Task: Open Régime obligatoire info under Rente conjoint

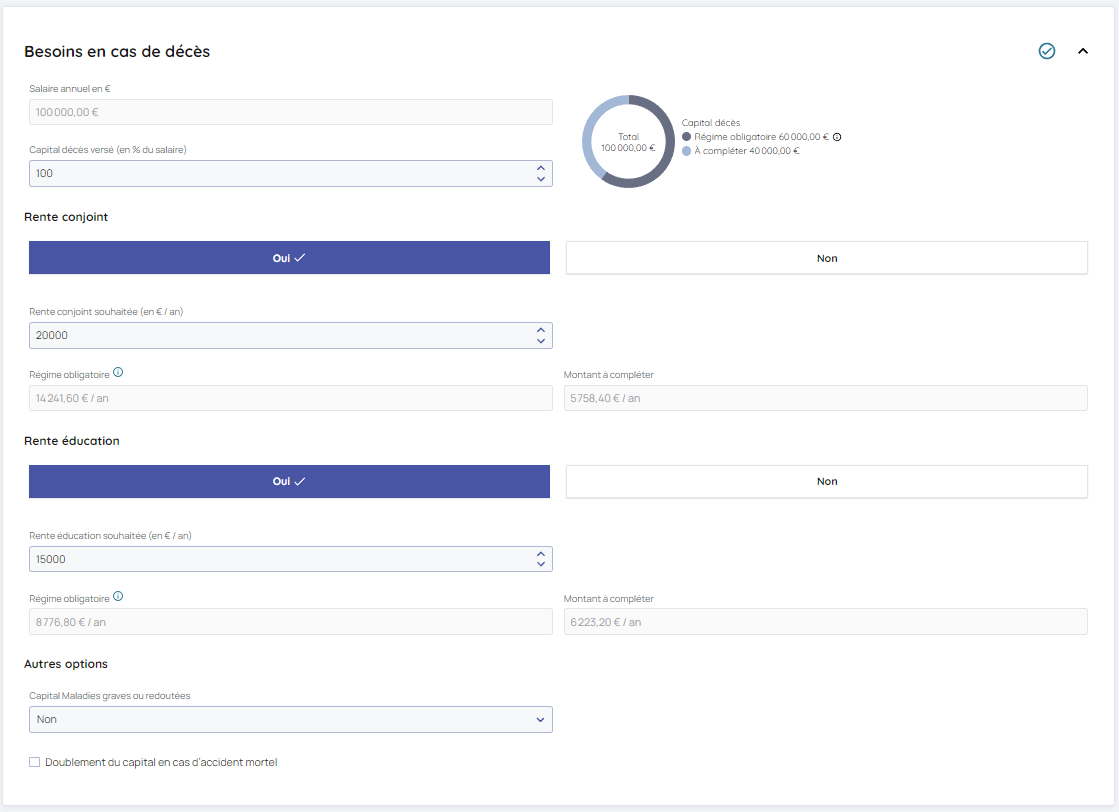Action: click(x=118, y=373)
